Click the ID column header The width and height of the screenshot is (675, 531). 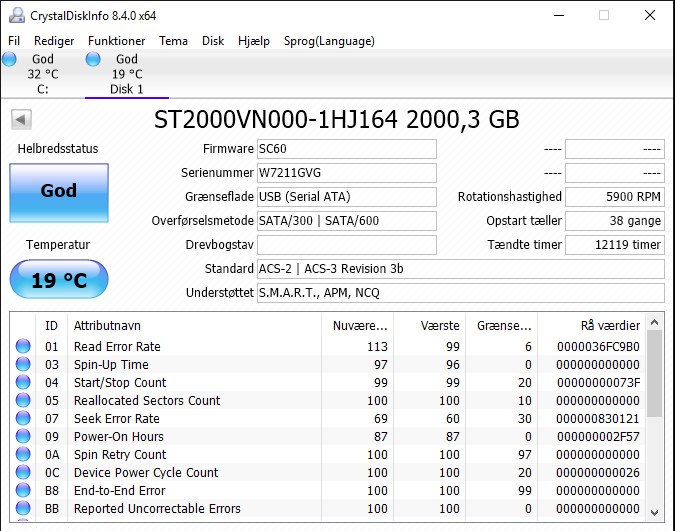[51, 326]
